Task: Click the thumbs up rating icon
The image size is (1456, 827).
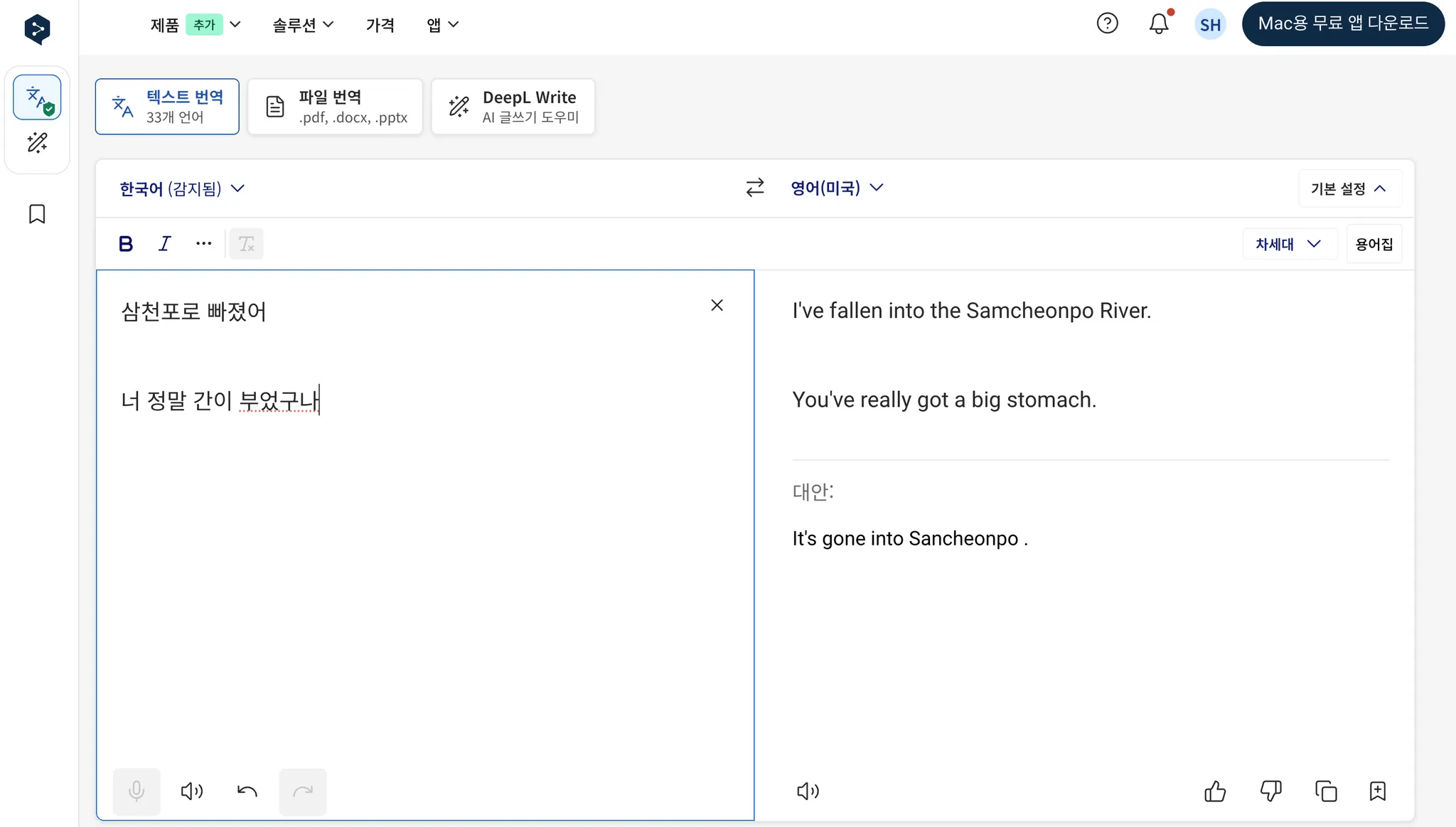Action: click(1215, 791)
